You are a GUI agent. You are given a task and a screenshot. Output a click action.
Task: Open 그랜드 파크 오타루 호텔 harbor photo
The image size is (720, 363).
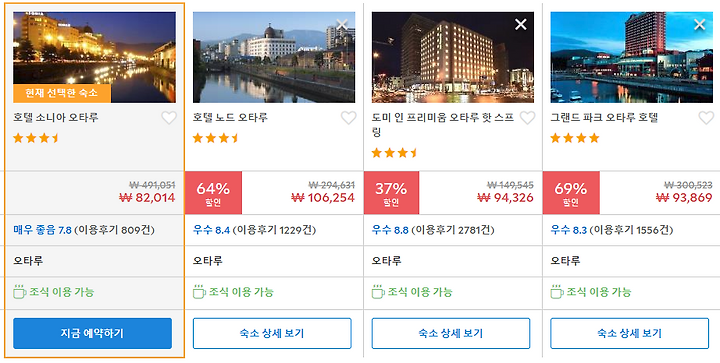tap(631, 57)
